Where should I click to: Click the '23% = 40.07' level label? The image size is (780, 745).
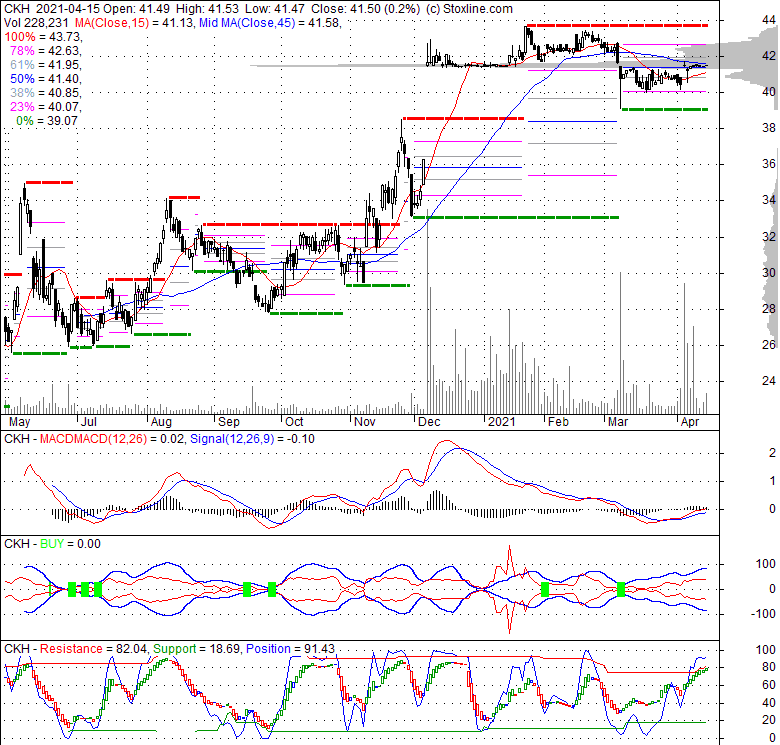(46, 106)
